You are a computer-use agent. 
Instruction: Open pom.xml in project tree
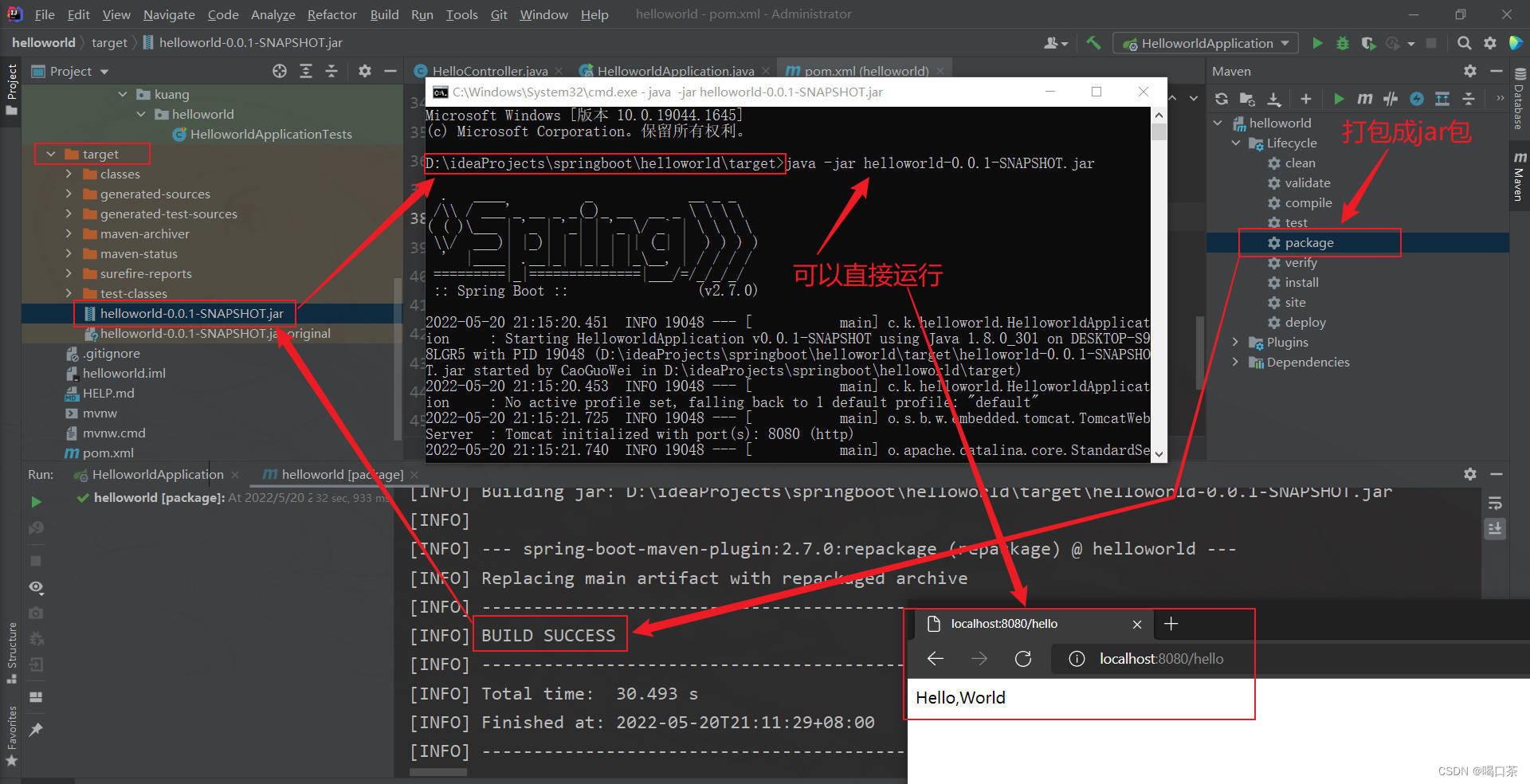(108, 453)
